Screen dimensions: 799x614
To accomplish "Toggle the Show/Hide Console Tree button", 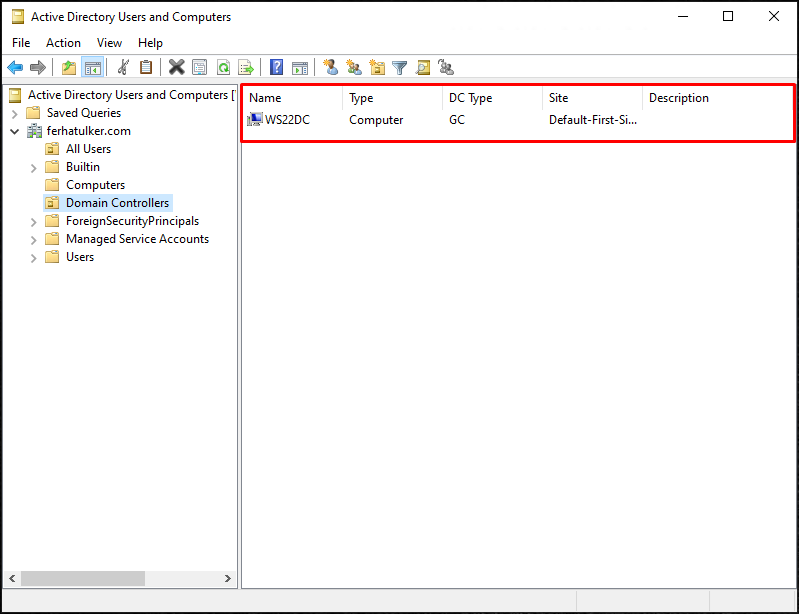I will click(x=93, y=67).
